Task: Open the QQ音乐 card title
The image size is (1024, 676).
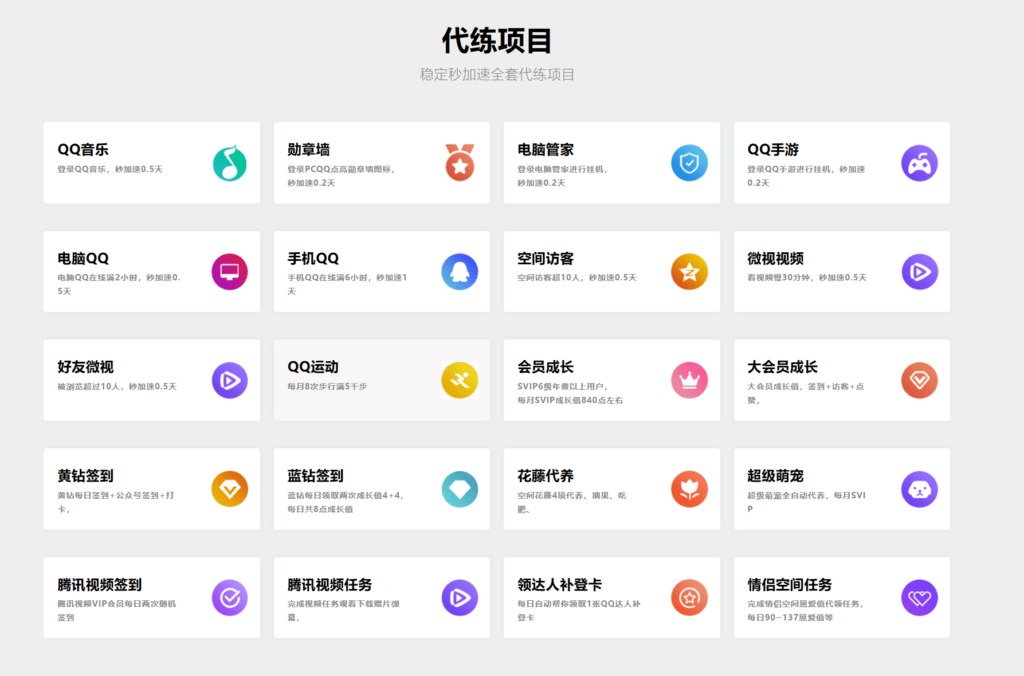Action: pyautogui.click(x=83, y=150)
